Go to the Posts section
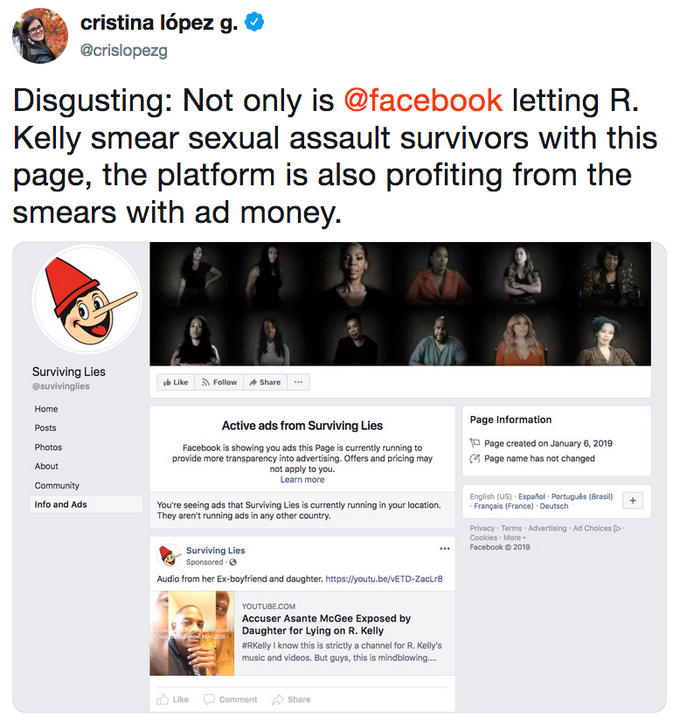The image size is (680, 722). (x=45, y=428)
